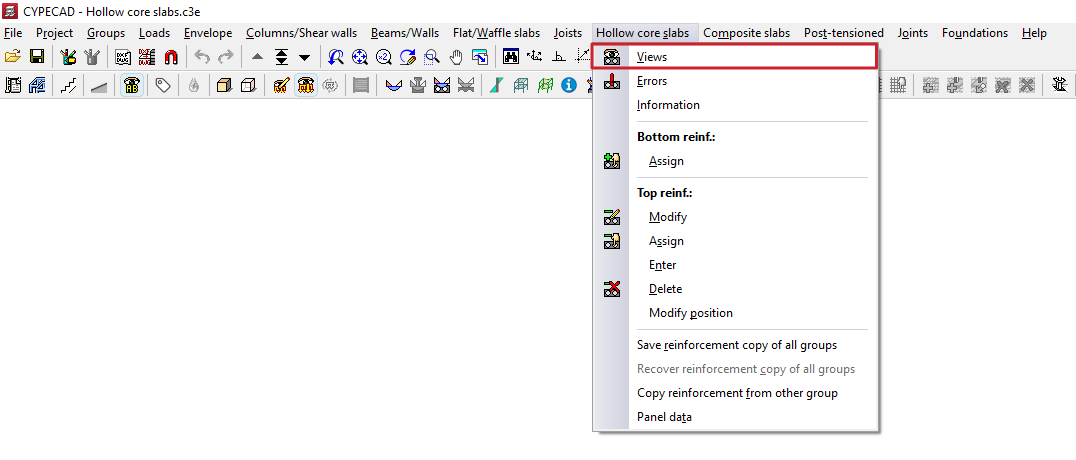Select the pan hand tool
Screen dimensions: 1076x460
(x=456, y=57)
